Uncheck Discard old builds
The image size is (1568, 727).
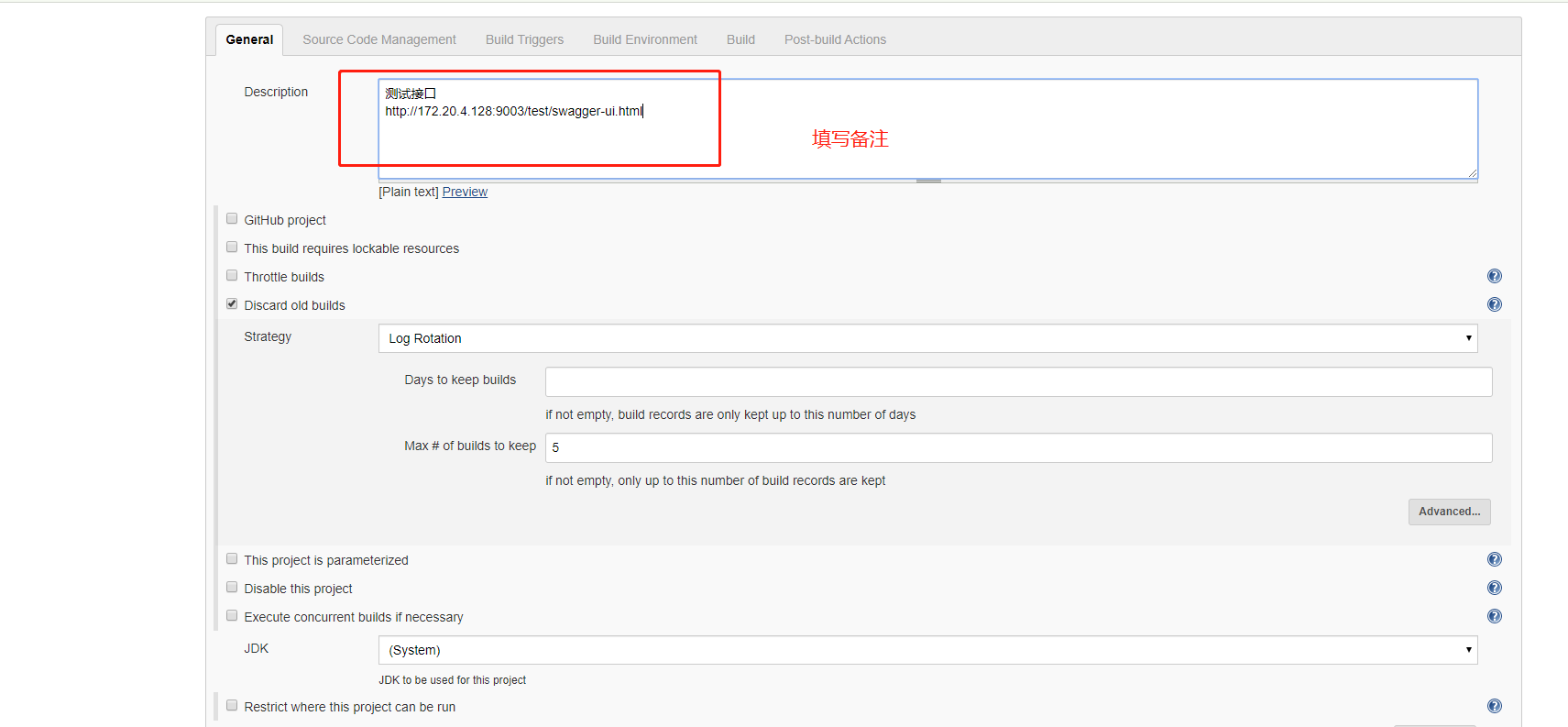point(232,304)
